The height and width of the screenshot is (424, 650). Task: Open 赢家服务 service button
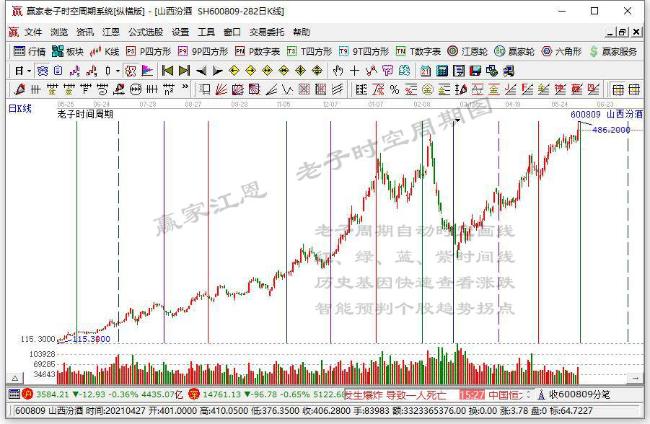[614, 51]
